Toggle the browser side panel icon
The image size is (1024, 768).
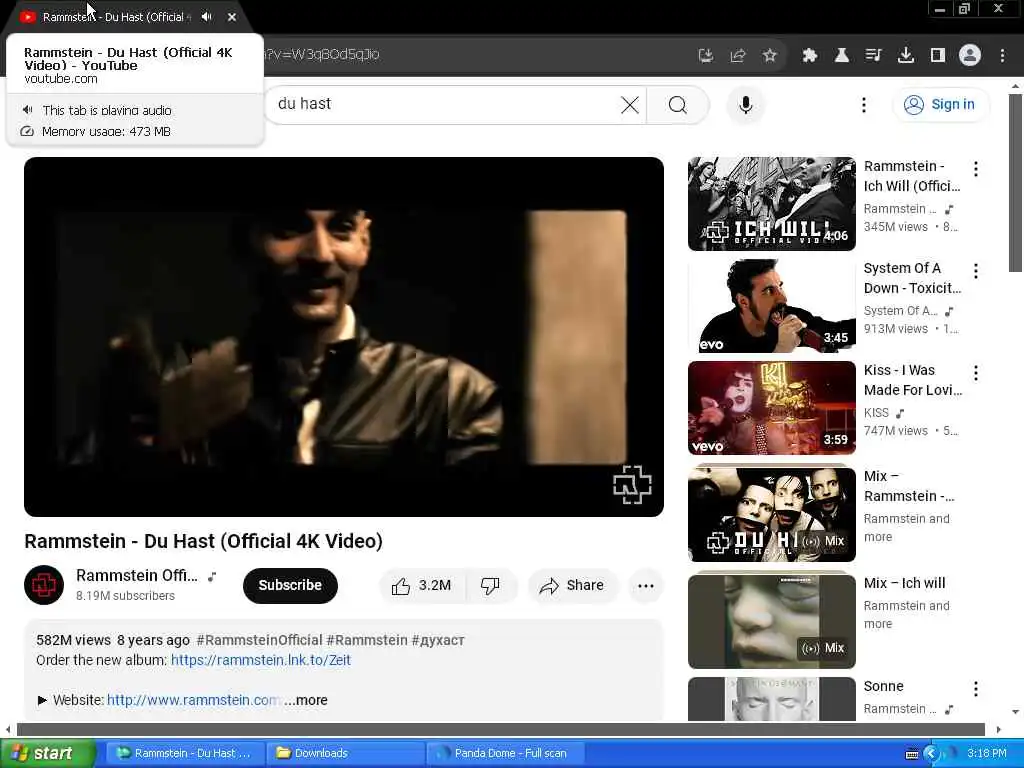[938, 56]
